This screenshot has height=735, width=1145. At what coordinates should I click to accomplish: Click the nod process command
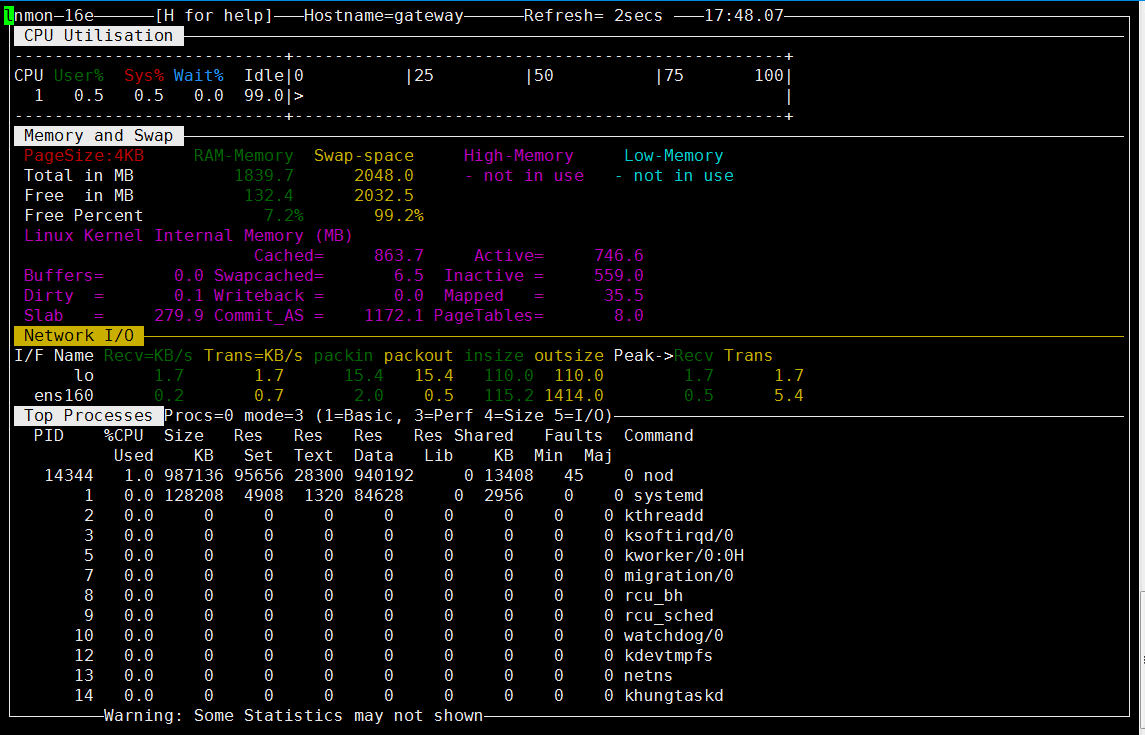[659, 476]
